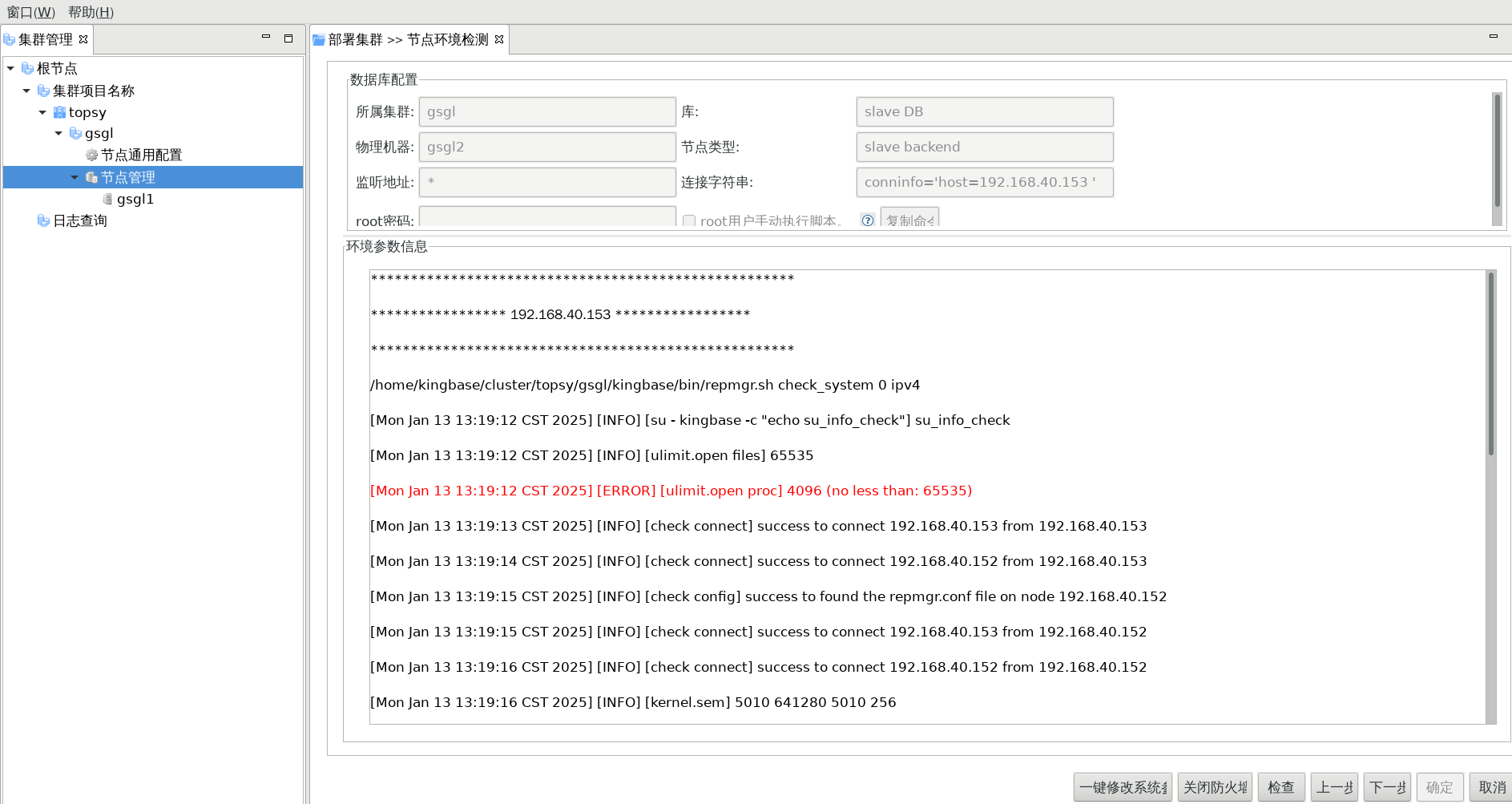Click the gear icon for 节点通用配置
The width and height of the screenshot is (1512, 804).
click(91, 155)
